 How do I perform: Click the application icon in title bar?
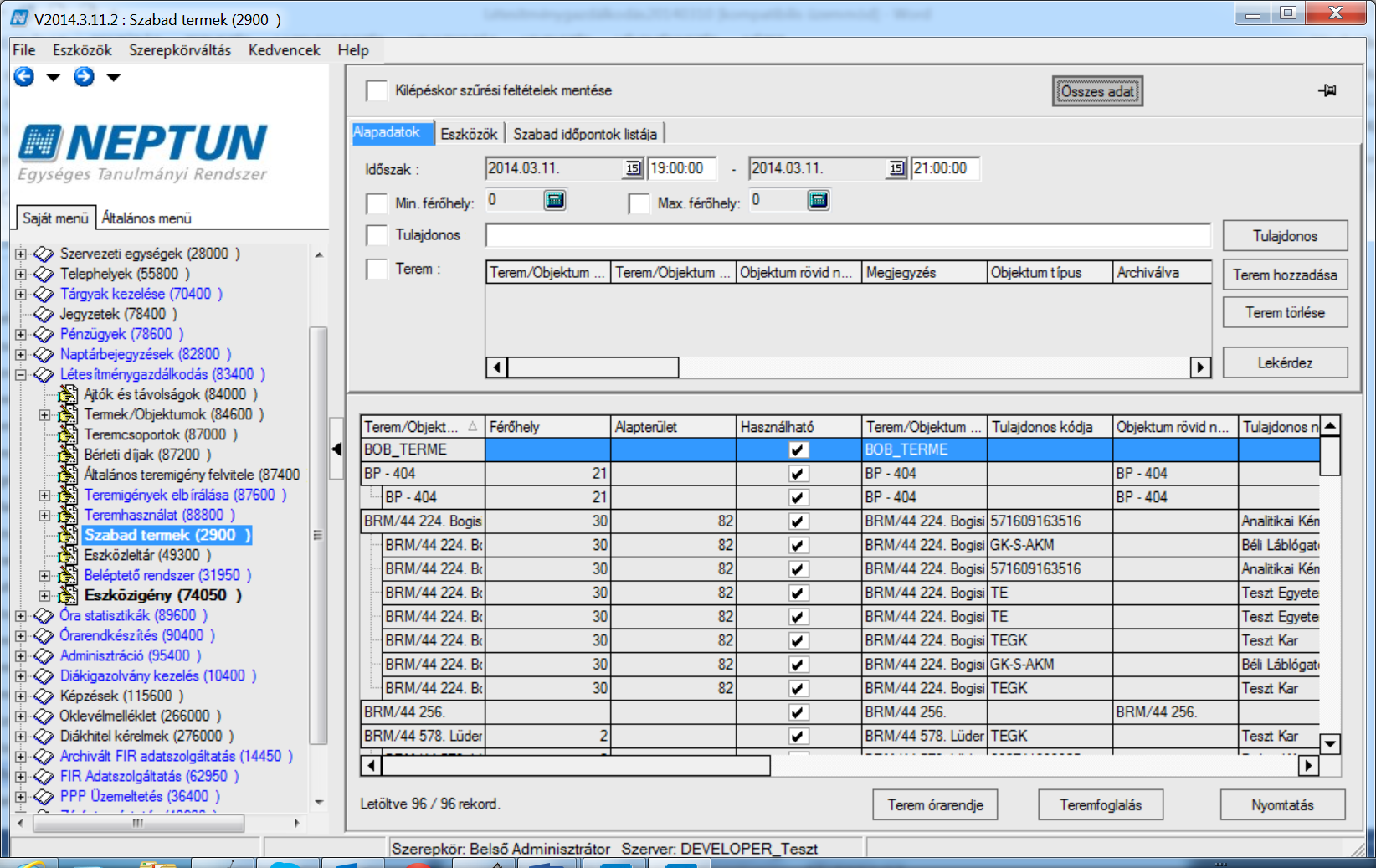18,18
